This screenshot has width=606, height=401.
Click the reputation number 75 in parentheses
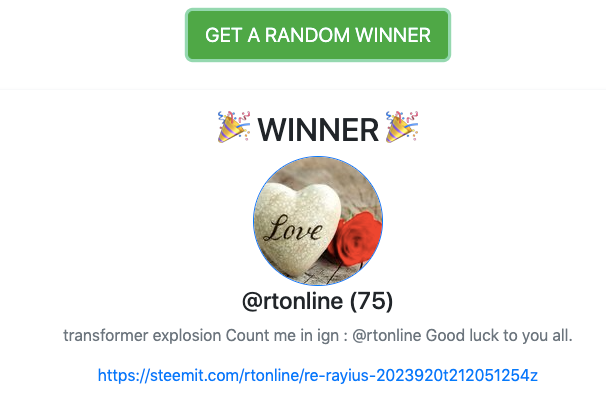(x=371, y=301)
